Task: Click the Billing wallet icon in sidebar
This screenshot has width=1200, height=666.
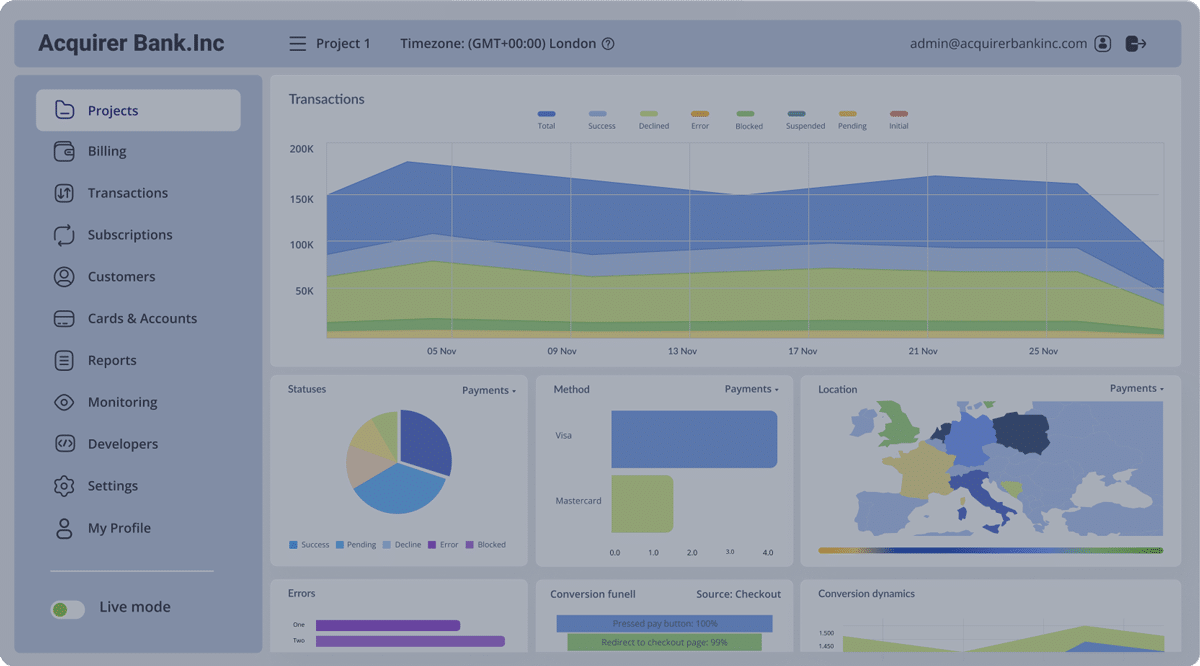Action: pos(64,152)
